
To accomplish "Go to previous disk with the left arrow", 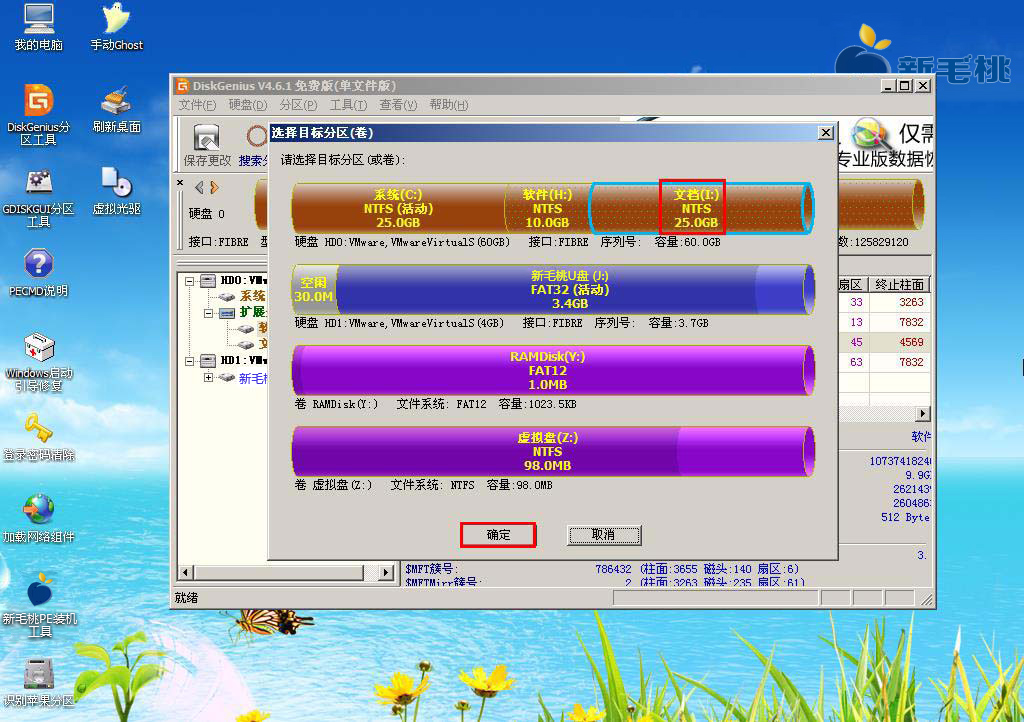I will click(x=199, y=188).
